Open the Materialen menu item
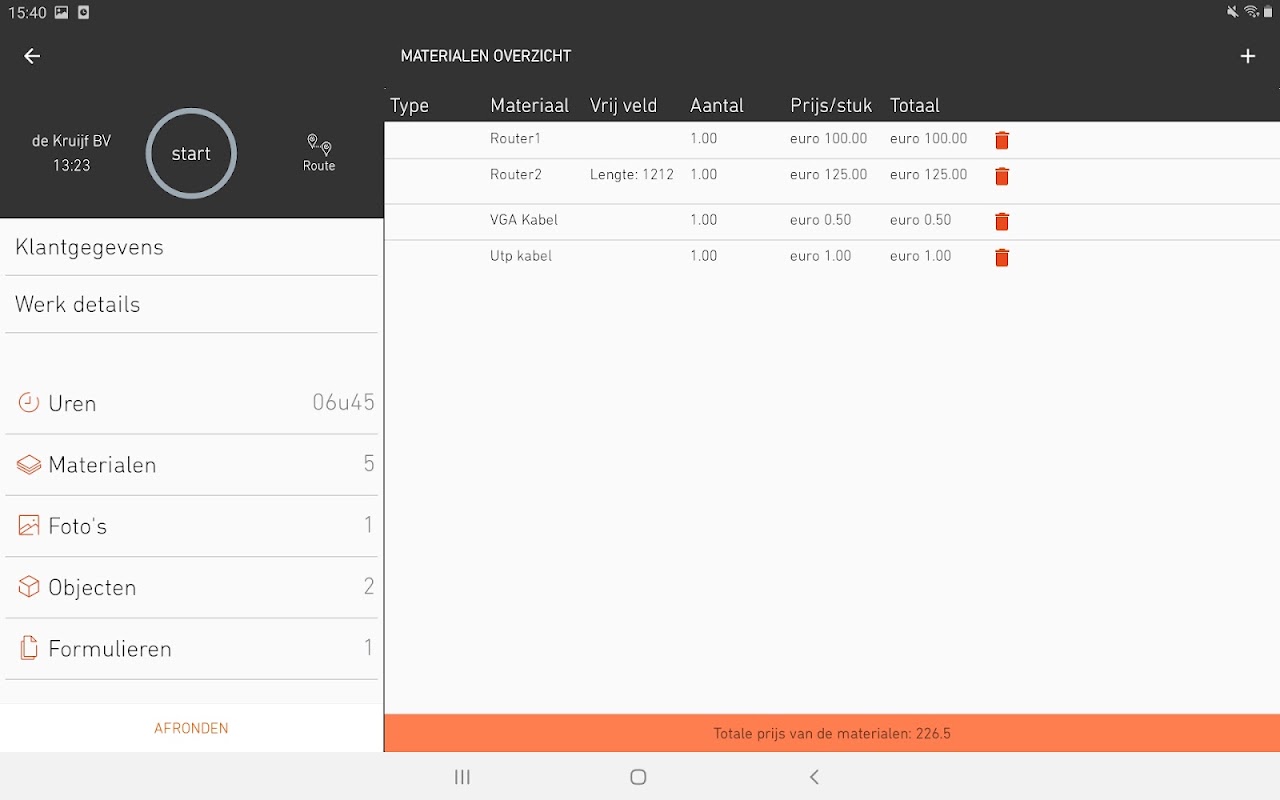 point(192,464)
